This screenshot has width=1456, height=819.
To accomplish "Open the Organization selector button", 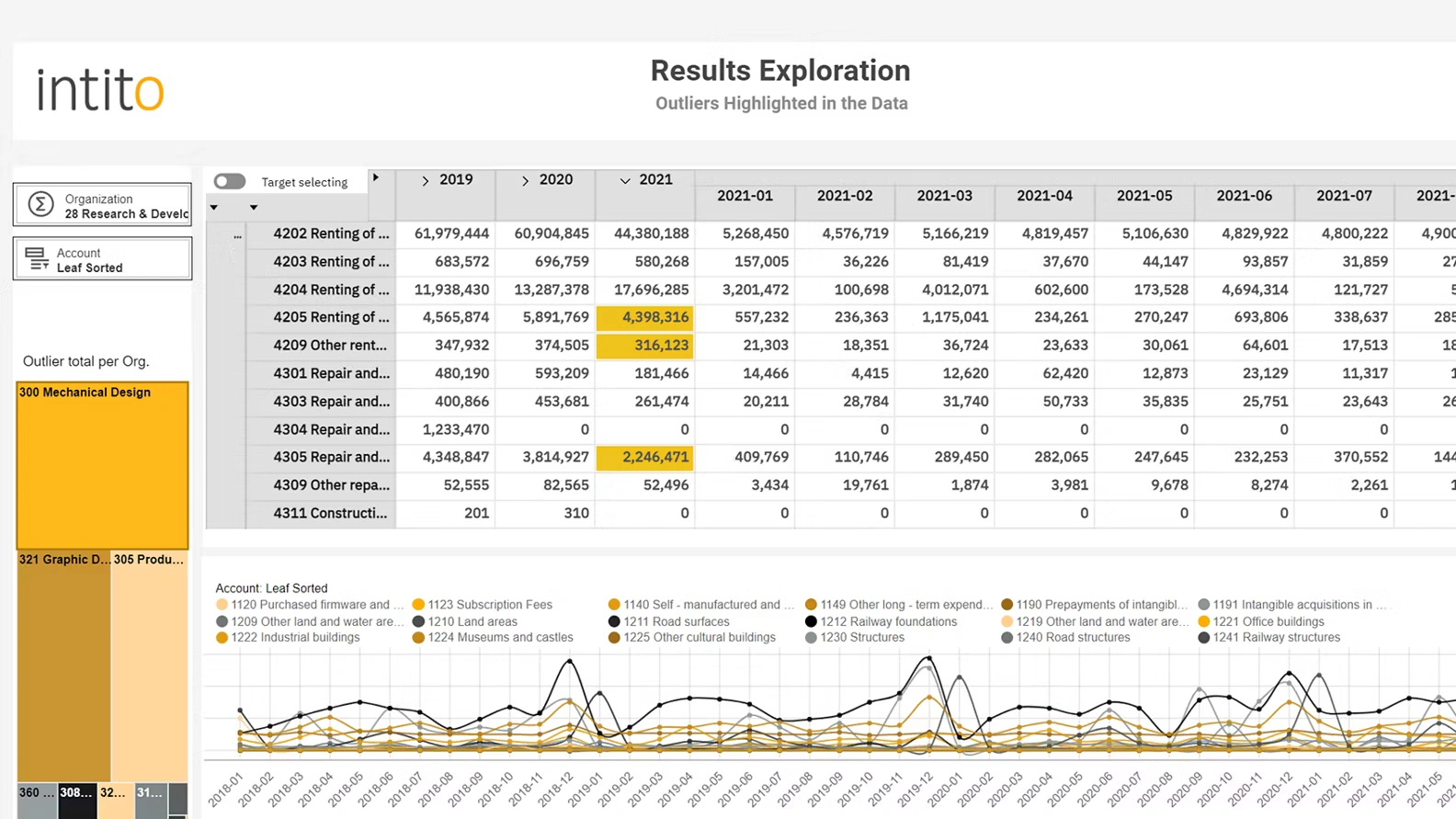I will 102,205.
